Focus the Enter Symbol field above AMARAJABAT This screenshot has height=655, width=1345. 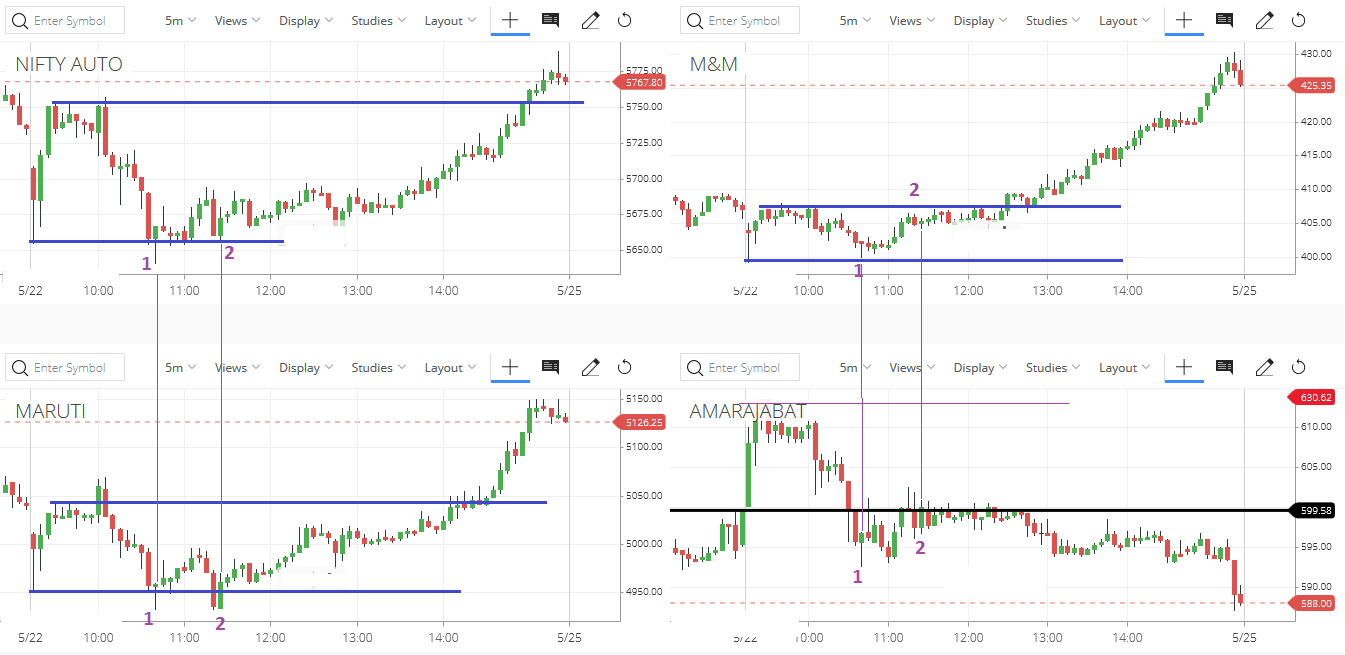pos(740,367)
